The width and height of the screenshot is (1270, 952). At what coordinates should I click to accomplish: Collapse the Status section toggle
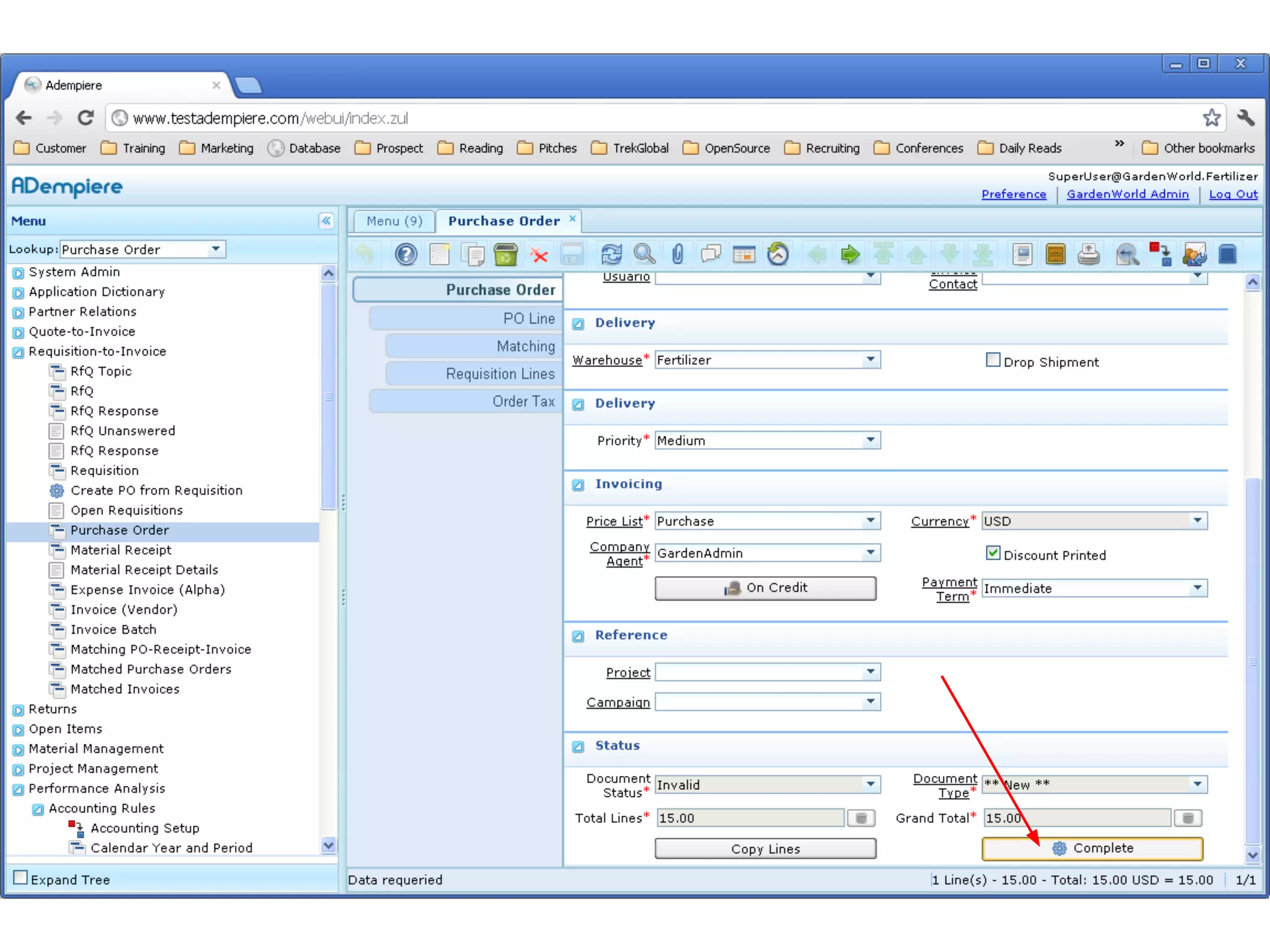click(x=578, y=746)
